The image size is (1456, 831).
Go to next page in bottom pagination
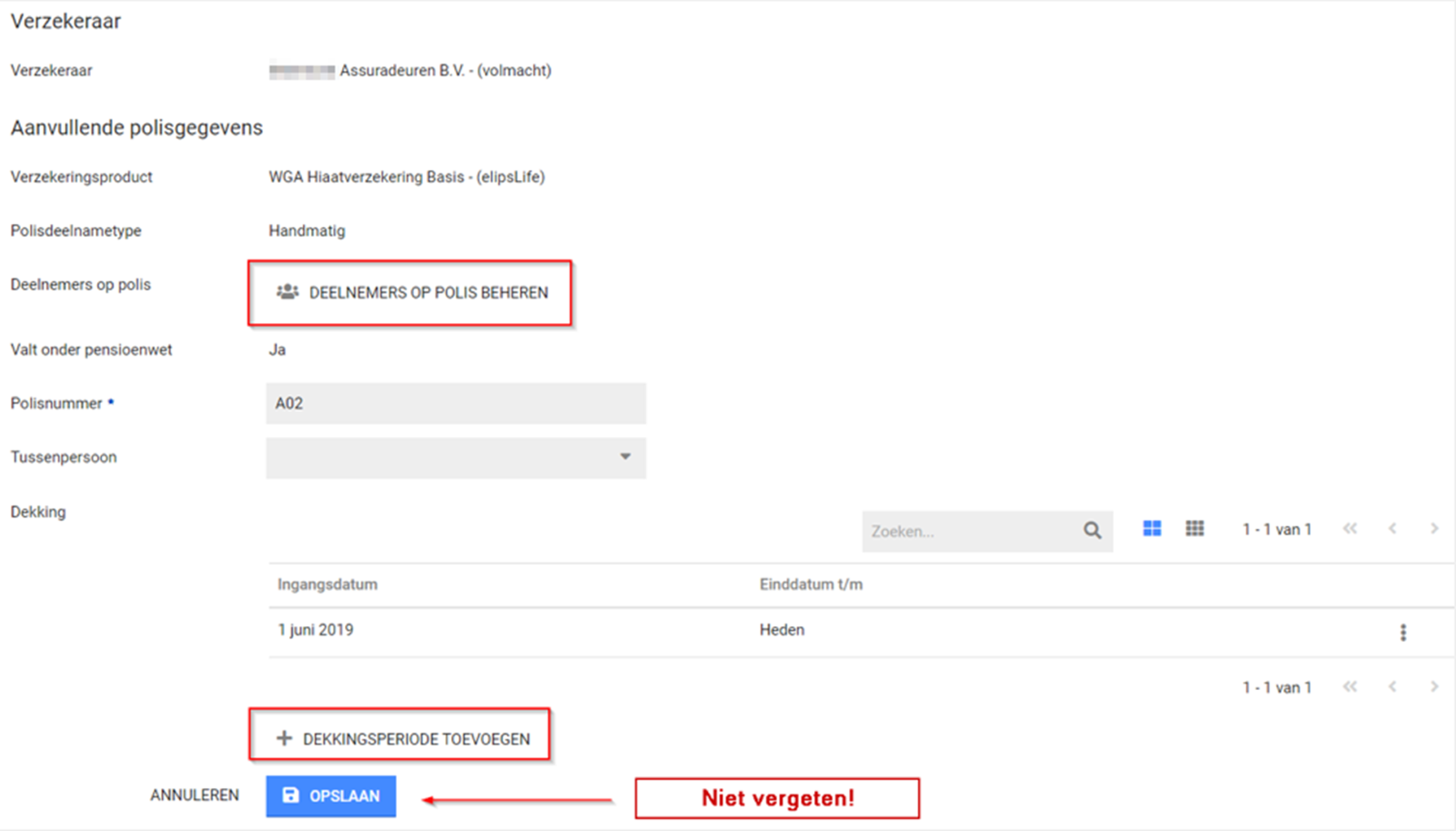tap(1434, 687)
